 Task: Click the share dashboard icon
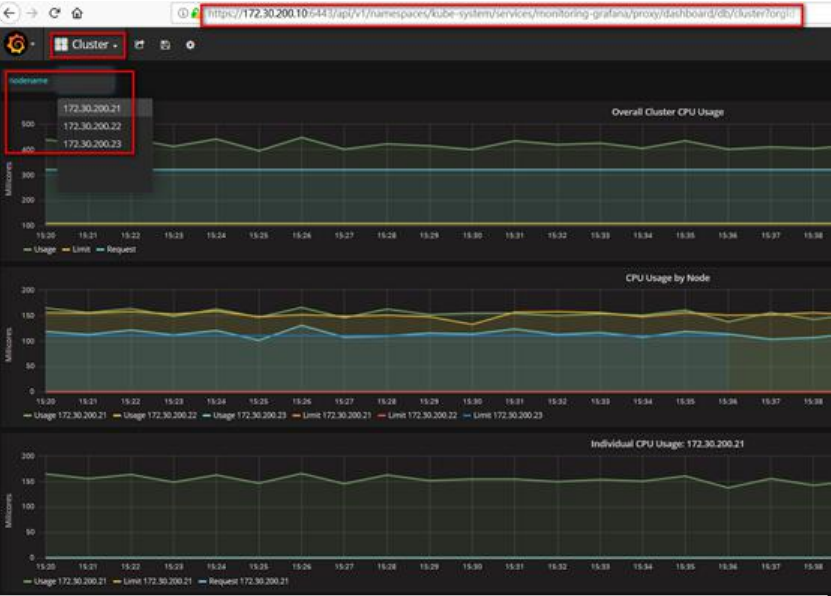140,45
